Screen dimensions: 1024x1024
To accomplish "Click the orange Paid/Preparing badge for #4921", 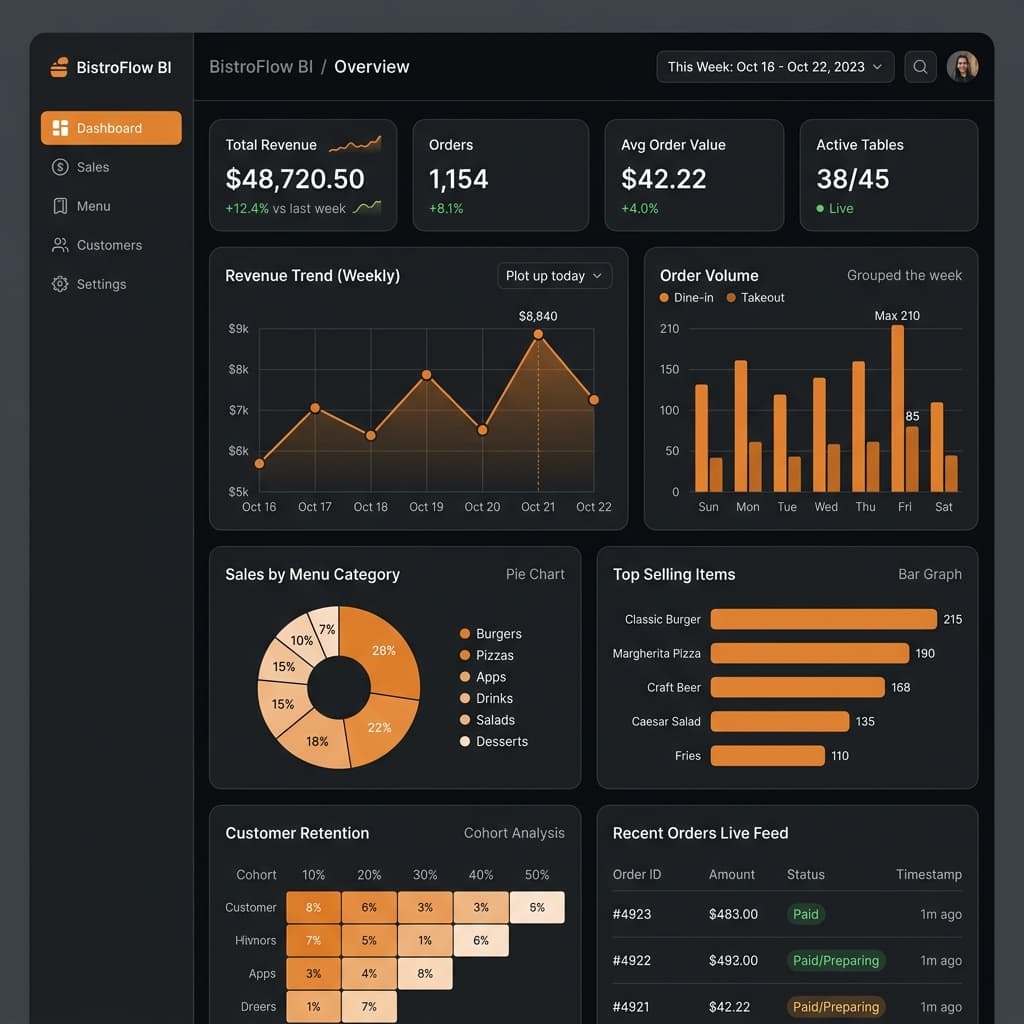I will (x=836, y=1007).
